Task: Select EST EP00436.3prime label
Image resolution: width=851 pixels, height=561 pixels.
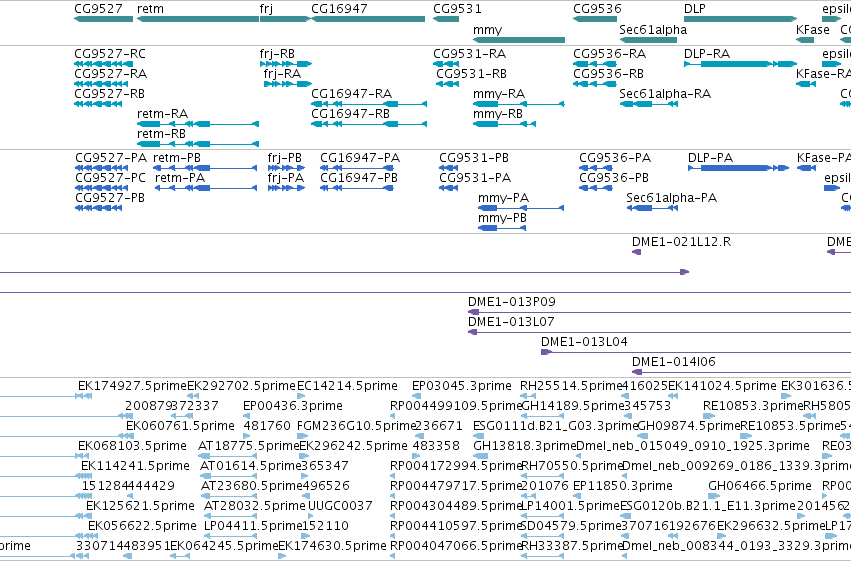Action: pyautogui.click(x=293, y=406)
